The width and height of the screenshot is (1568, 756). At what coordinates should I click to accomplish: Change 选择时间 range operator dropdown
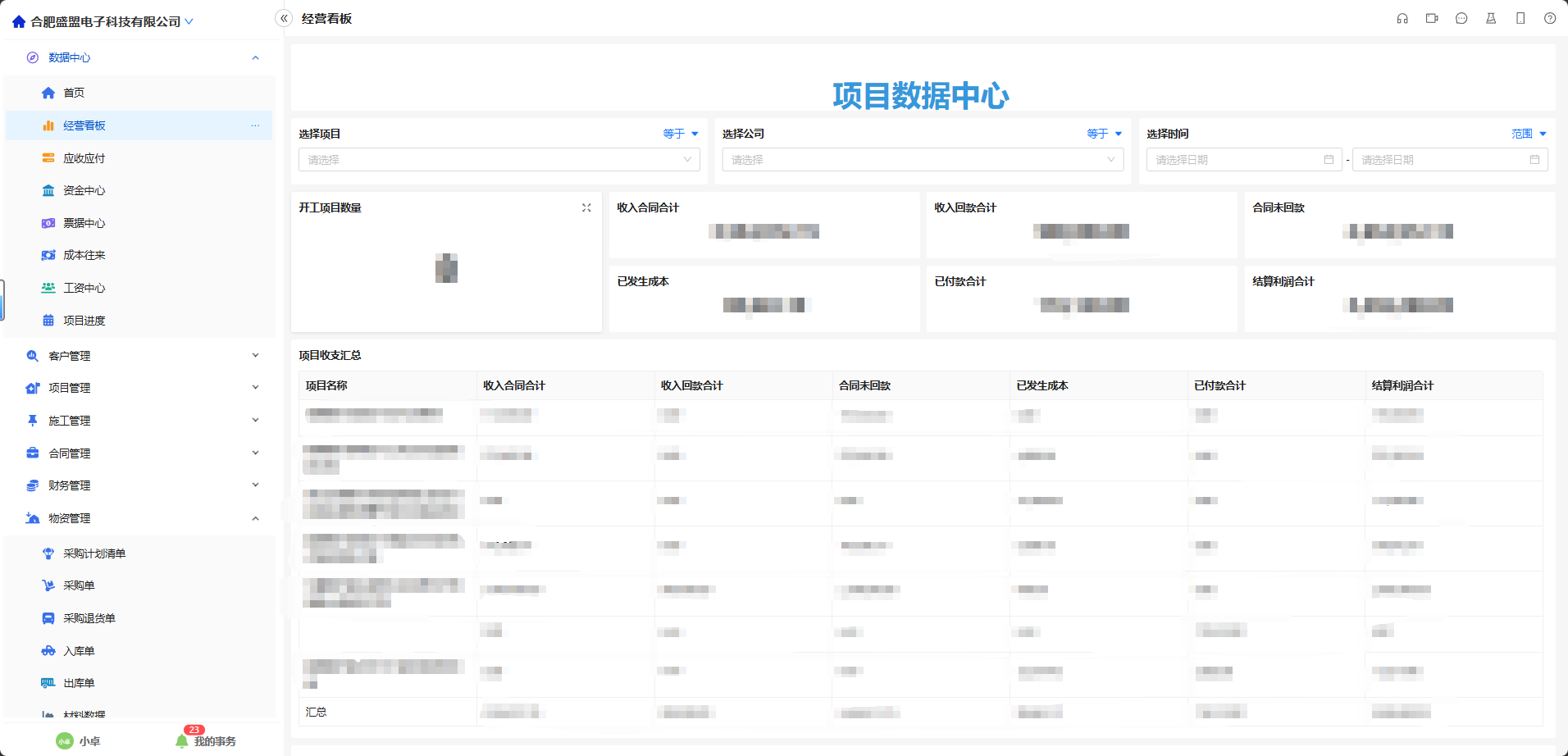coord(1529,134)
